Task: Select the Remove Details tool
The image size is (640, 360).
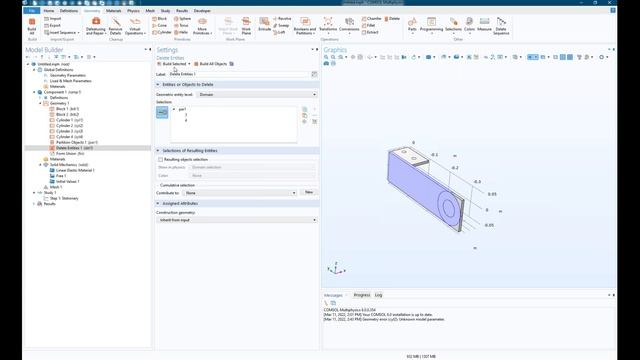Action: click(x=116, y=26)
